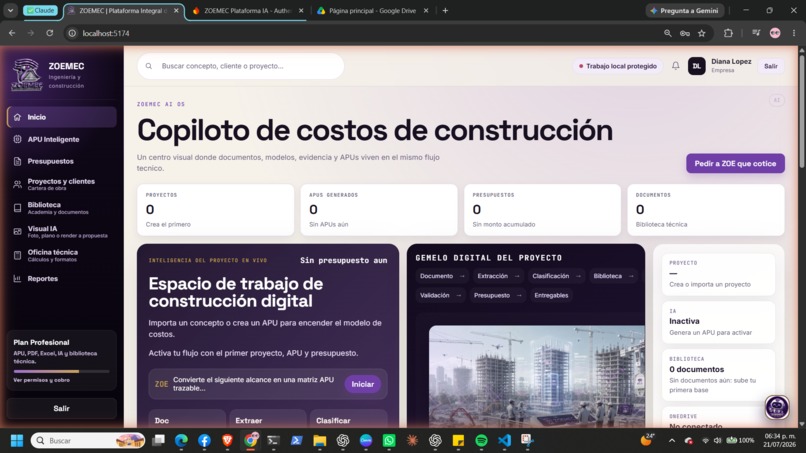The height and width of the screenshot is (453, 806).
Task: Click Salir button in top header
Action: coord(771,66)
